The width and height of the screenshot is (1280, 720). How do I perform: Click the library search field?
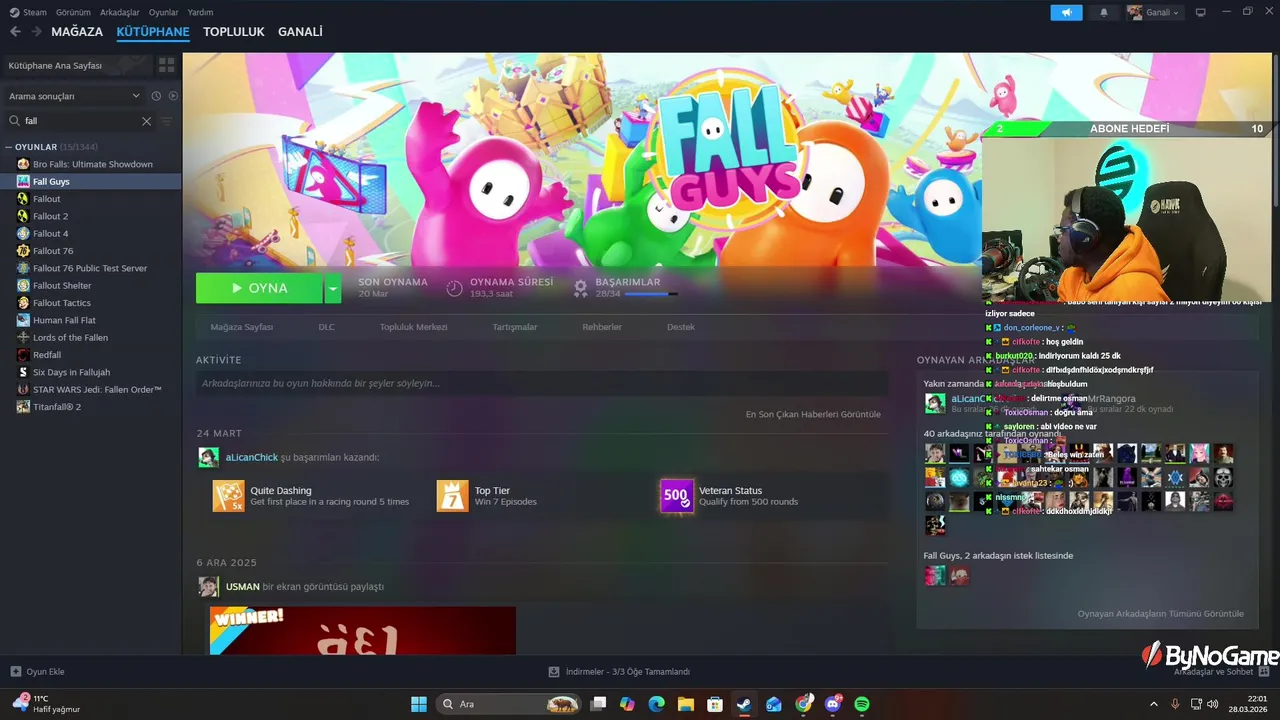coord(80,121)
